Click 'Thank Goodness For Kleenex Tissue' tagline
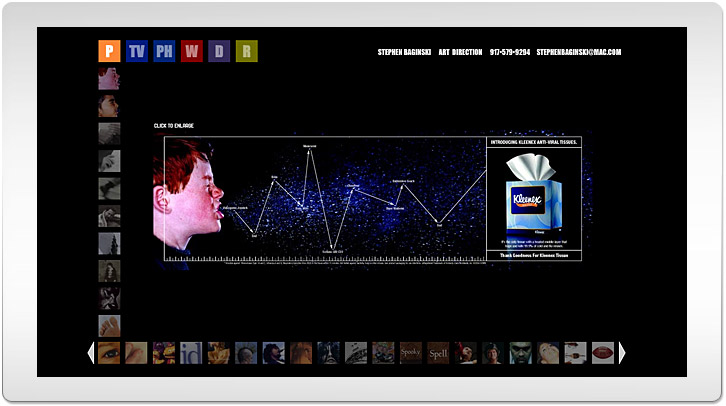This screenshot has height=406, width=726. pyautogui.click(x=534, y=255)
